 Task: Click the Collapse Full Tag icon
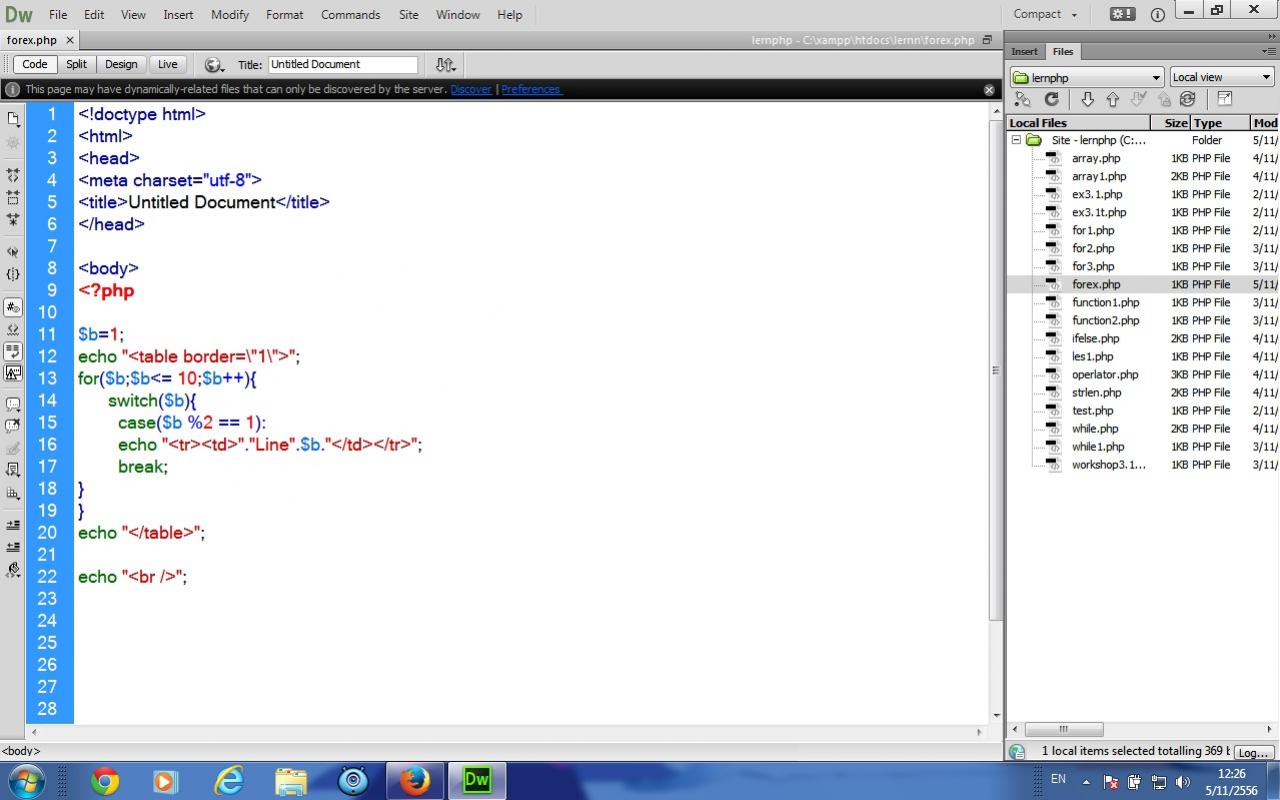tap(13, 175)
